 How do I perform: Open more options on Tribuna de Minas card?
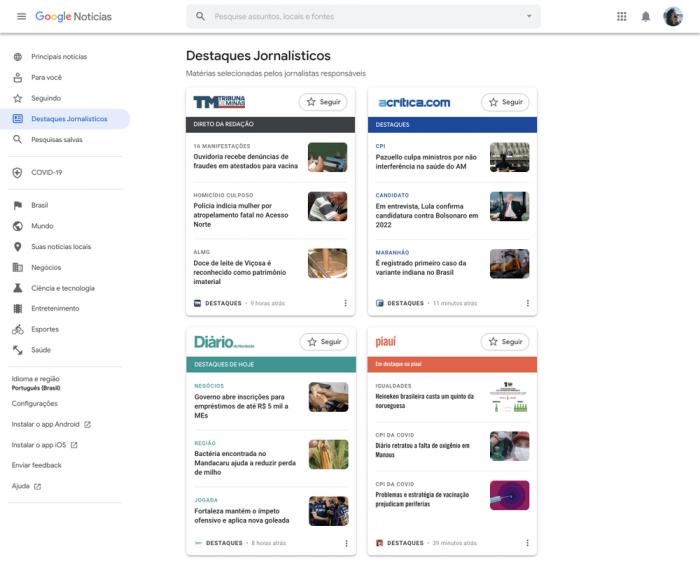(x=346, y=303)
